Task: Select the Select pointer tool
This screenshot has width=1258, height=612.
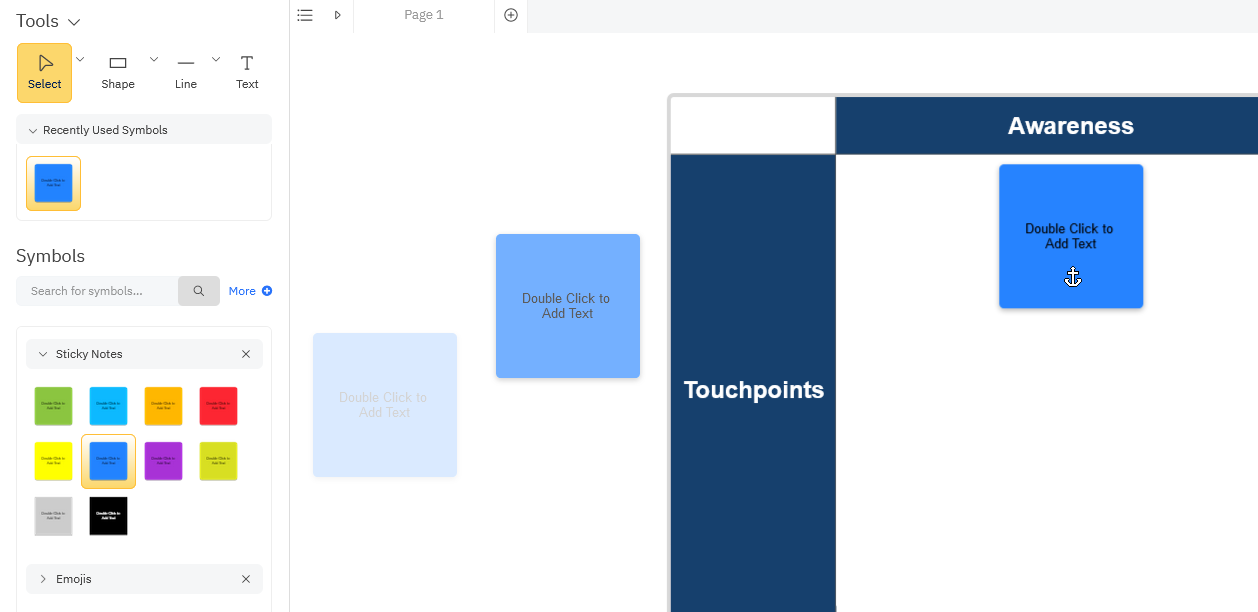Action: [x=45, y=72]
